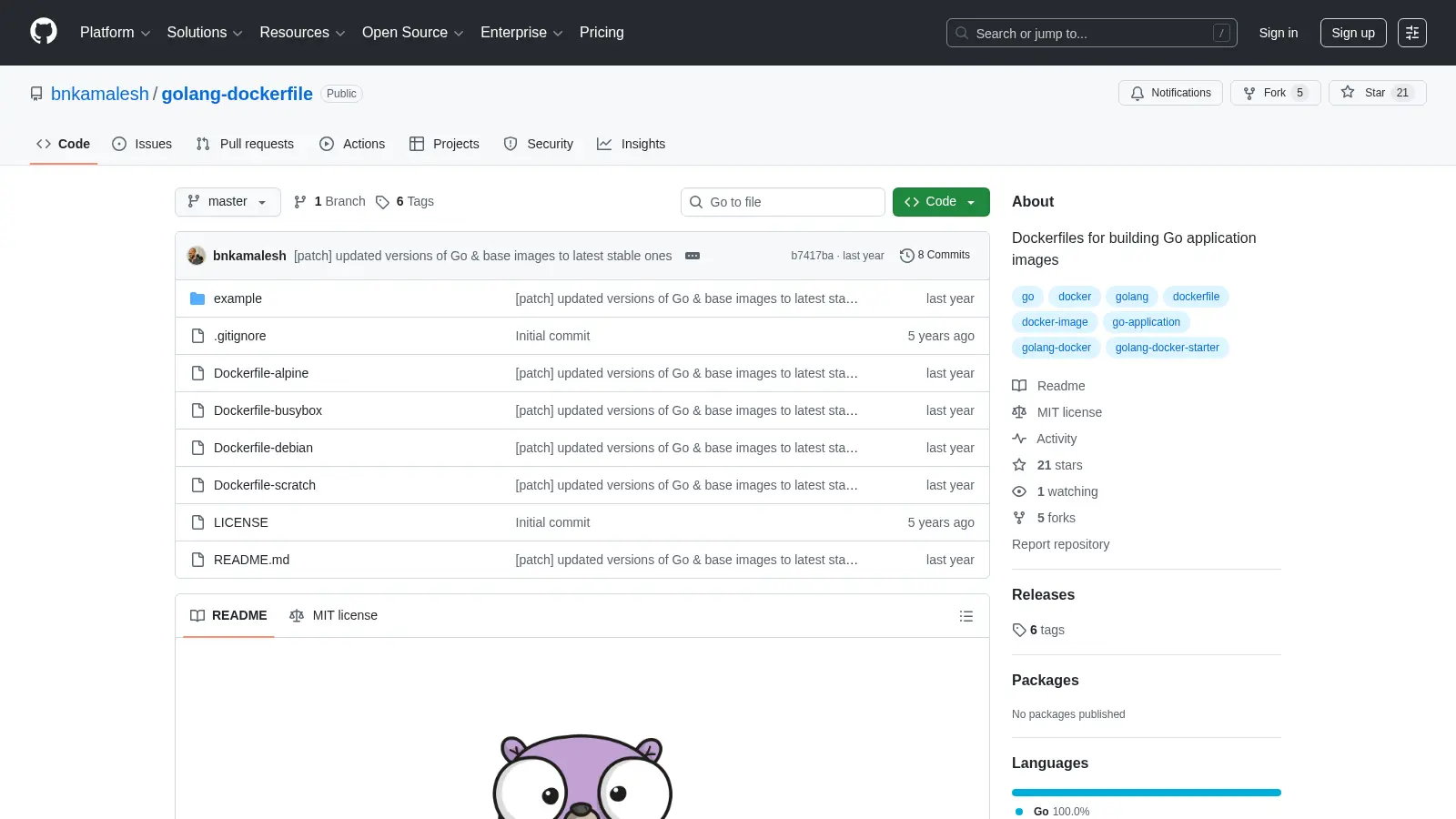The height and width of the screenshot is (819, 1456).
Task: Open the Initial commit message for LICENSE
Action: (552, 522)
